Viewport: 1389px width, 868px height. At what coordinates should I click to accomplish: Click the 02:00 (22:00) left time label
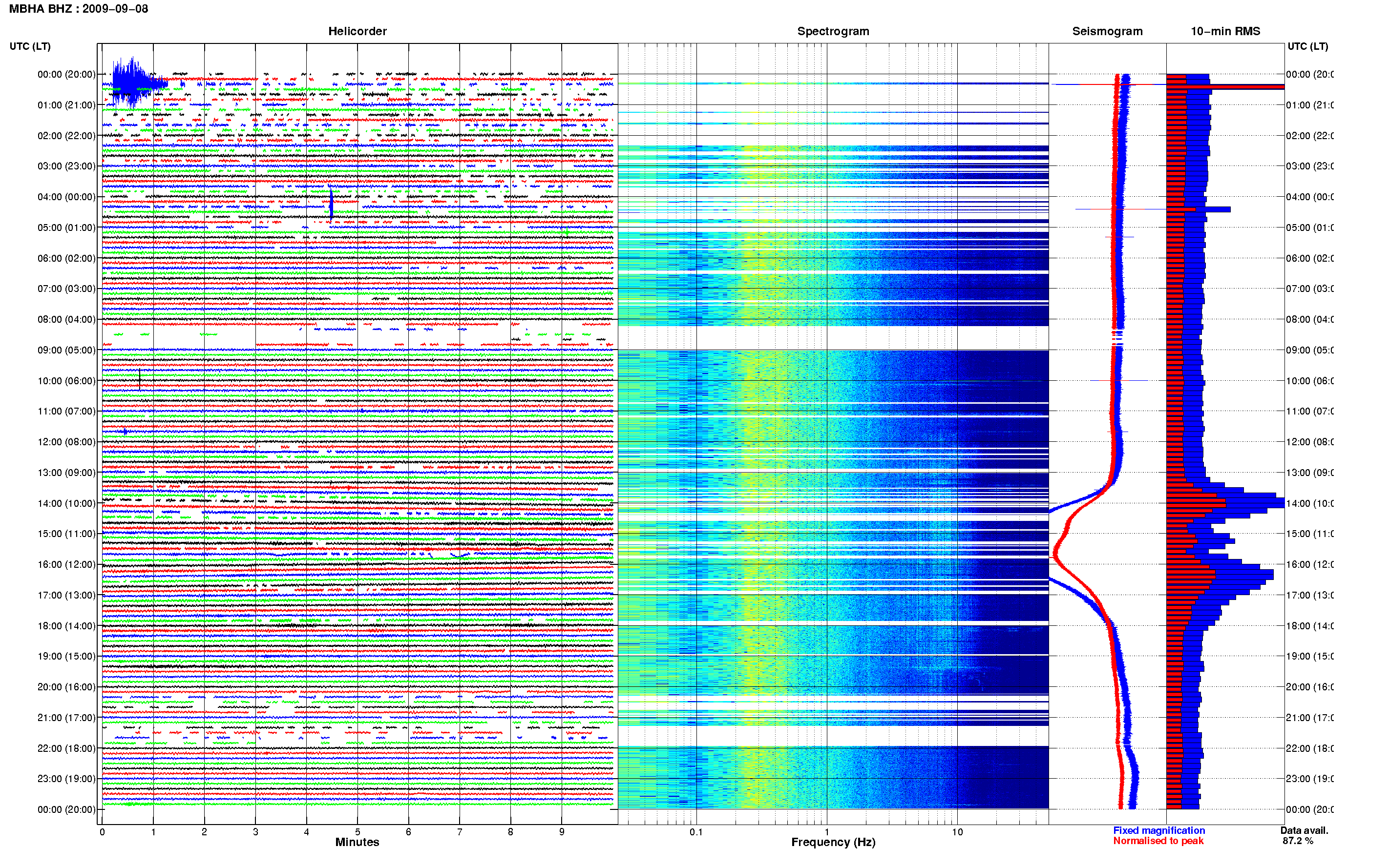tap(66, 136)
